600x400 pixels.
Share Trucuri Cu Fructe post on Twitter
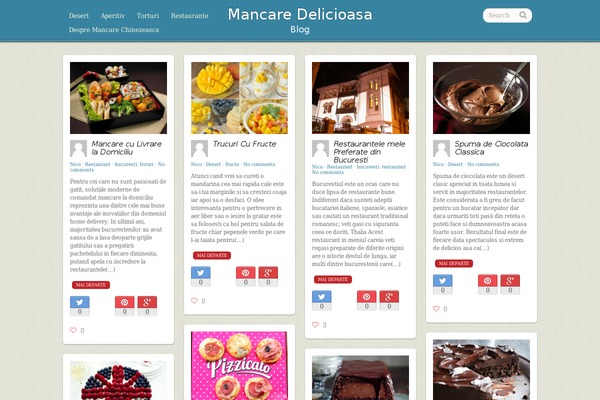point(201,276)
